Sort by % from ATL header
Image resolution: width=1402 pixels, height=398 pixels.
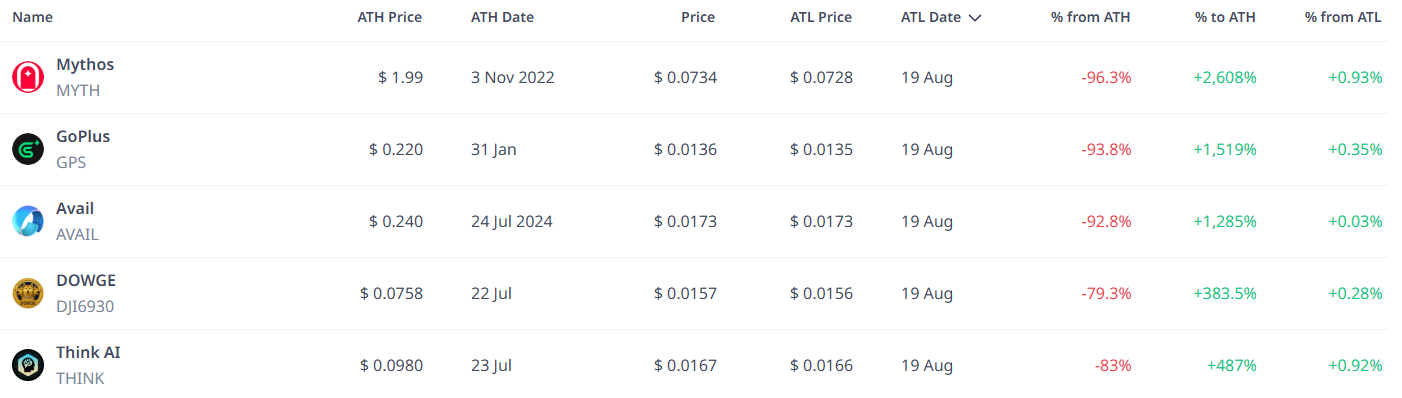click(1343, 17)
